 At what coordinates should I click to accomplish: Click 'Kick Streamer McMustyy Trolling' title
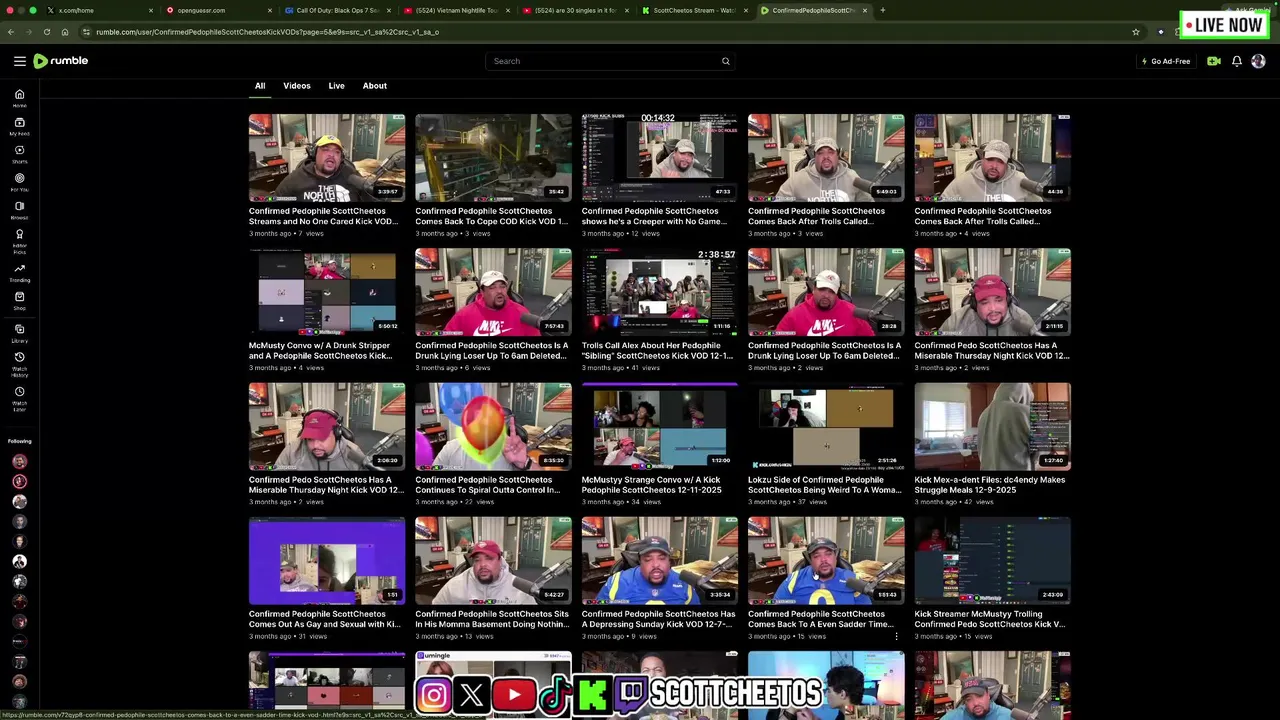[990, 619]
